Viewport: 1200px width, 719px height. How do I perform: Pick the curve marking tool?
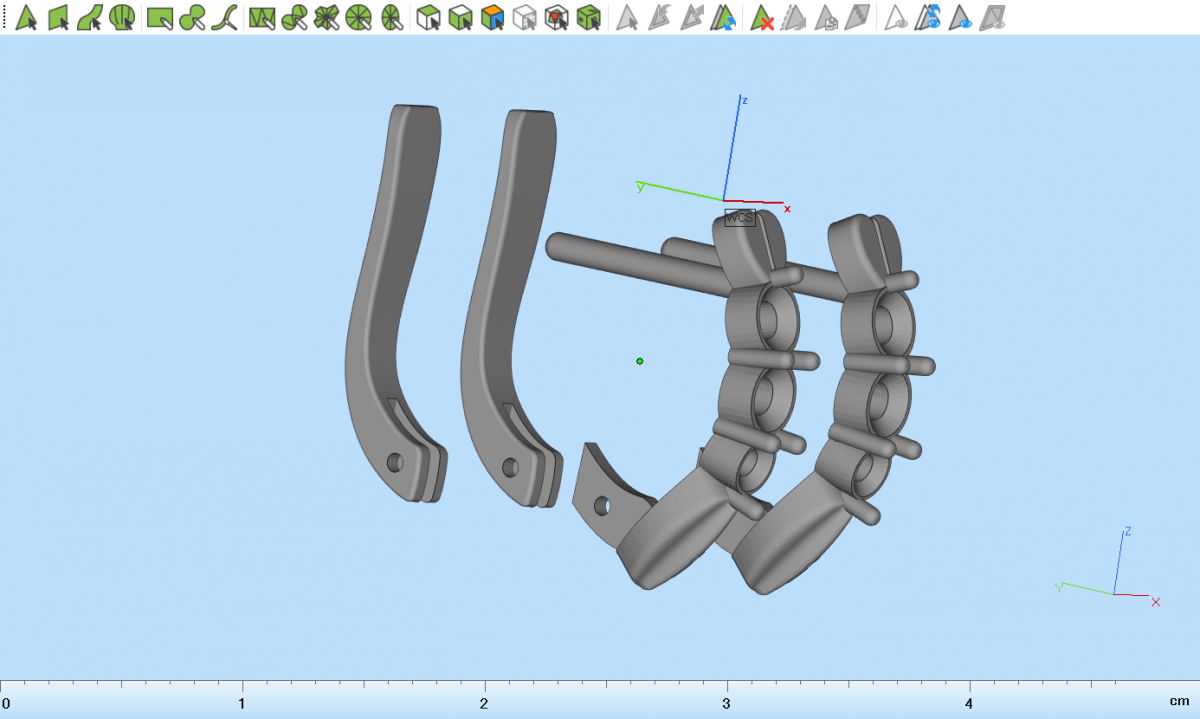tap(225, 17)
